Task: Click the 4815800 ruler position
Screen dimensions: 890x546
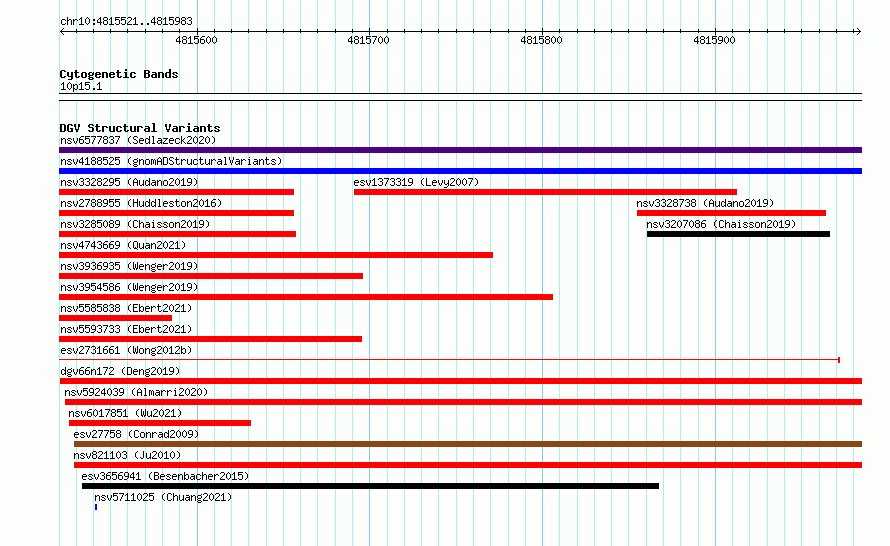Action: point(541,40)
